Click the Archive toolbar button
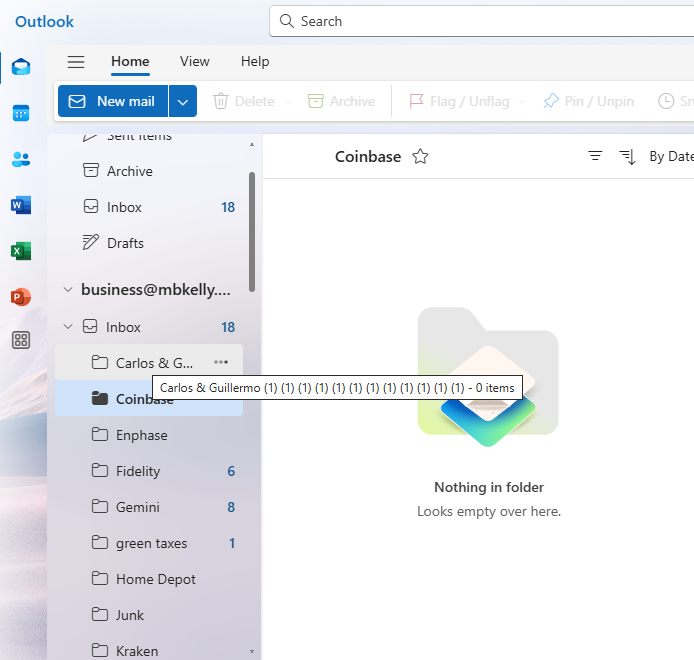This screenshot has width=694, height=660. 342,101
